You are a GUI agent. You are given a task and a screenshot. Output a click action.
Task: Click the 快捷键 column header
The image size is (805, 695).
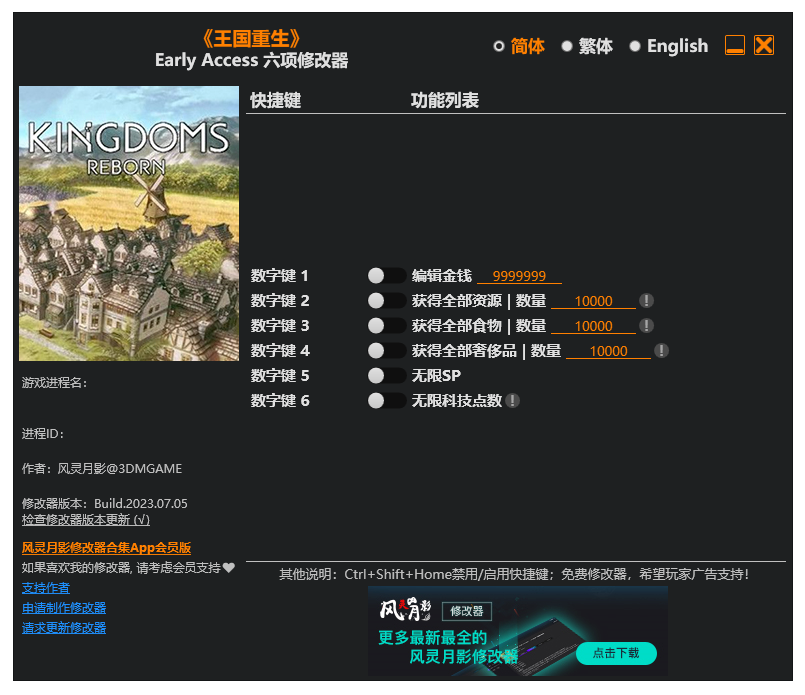[x=276, y=100]
